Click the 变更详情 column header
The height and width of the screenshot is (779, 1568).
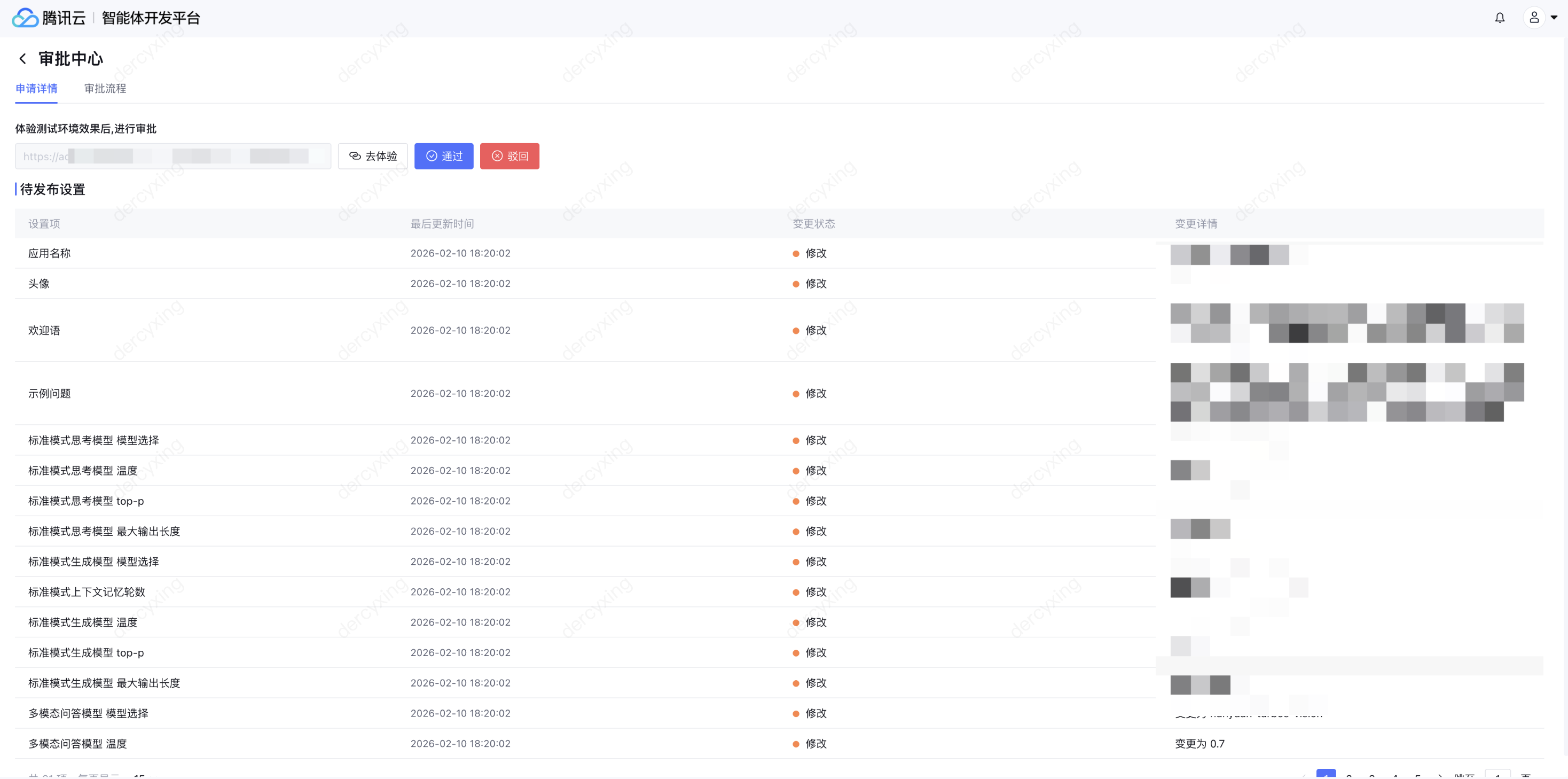click(x=1195, y=223)
